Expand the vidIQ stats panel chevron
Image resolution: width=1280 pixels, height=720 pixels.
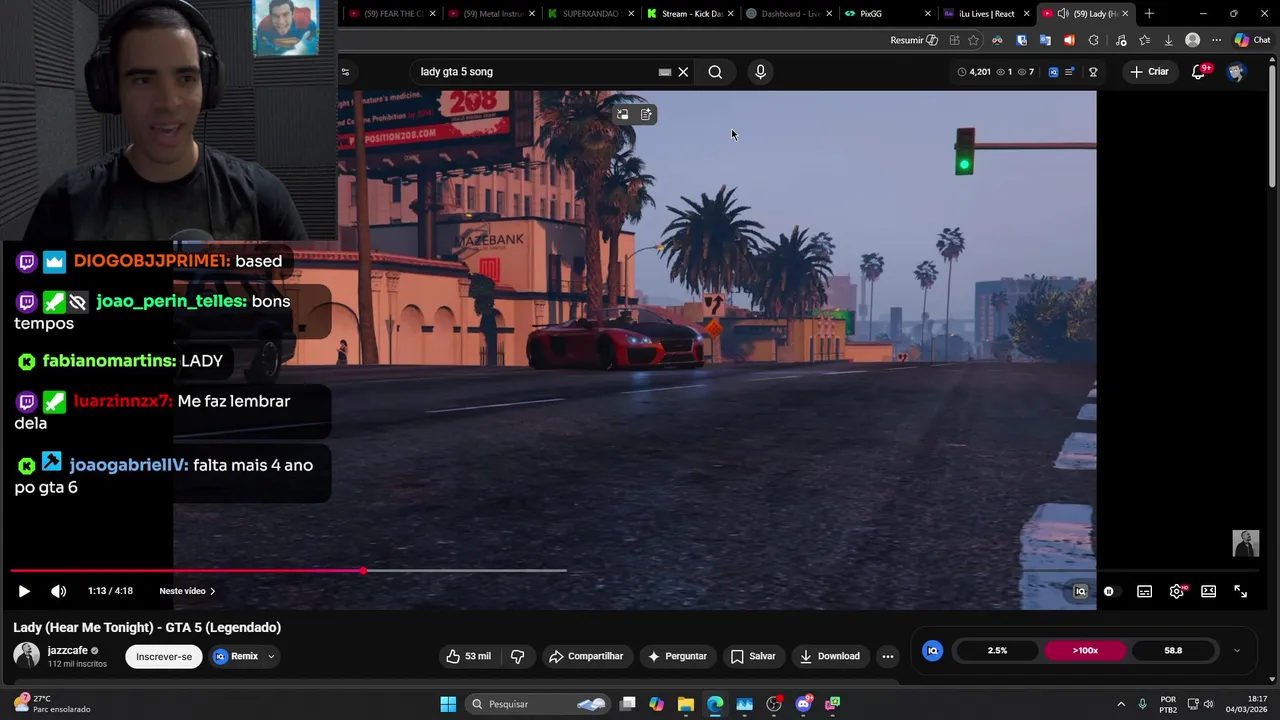click(1236, 651)
